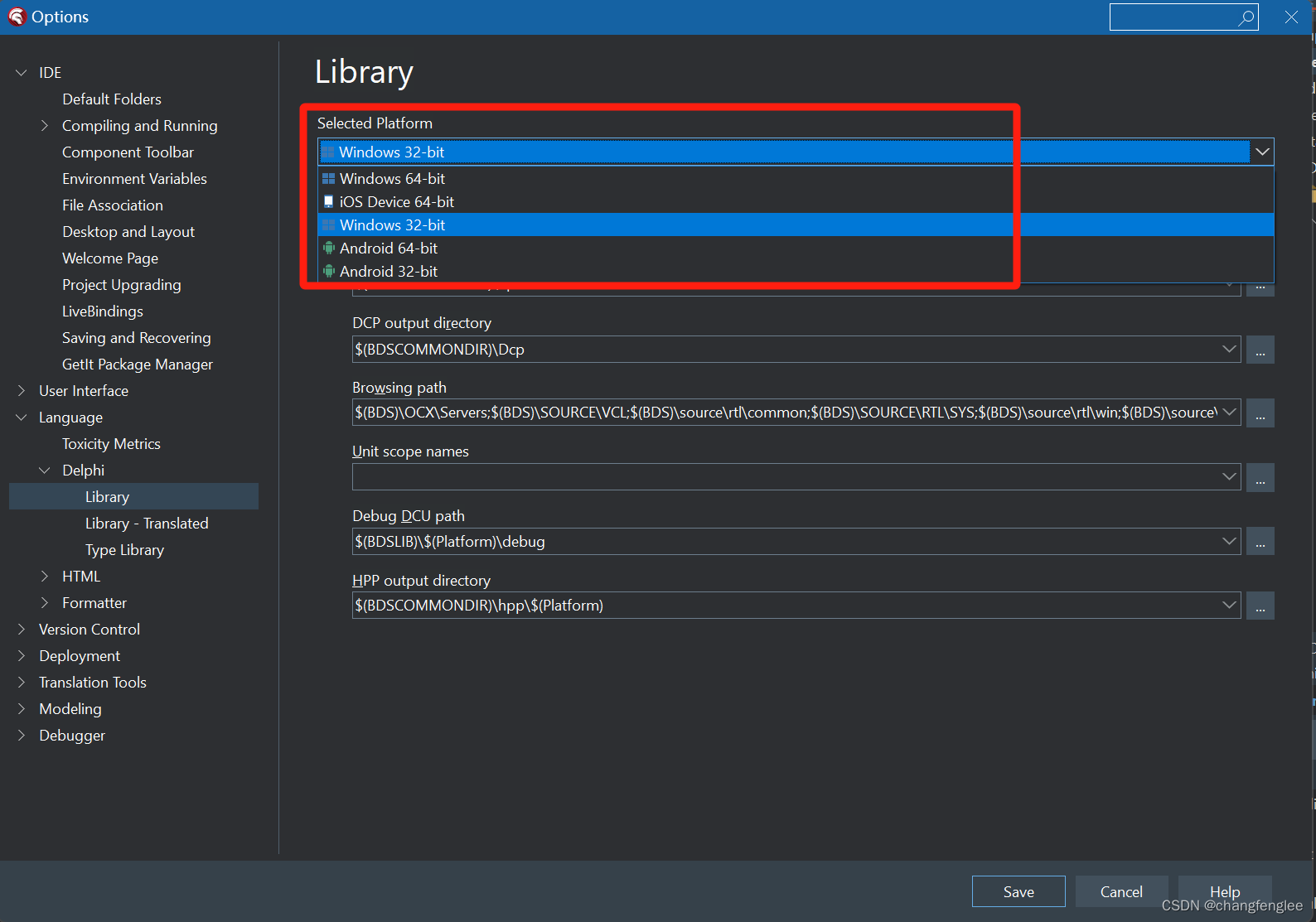
Task: Select highlighted Windows 32-bit list entry
Action: click(x=796, y=224)
